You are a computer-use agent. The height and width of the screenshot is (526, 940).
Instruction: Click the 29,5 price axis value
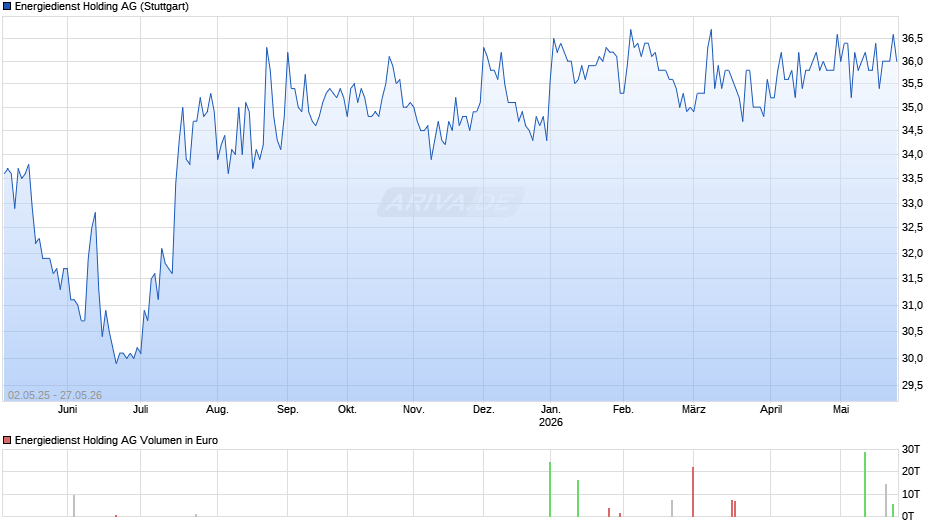pyautogui.click(x=912, y=386)
